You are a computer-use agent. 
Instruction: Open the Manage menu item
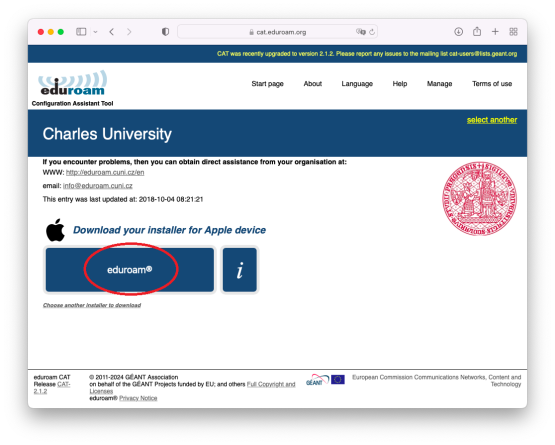coord(439,84)
